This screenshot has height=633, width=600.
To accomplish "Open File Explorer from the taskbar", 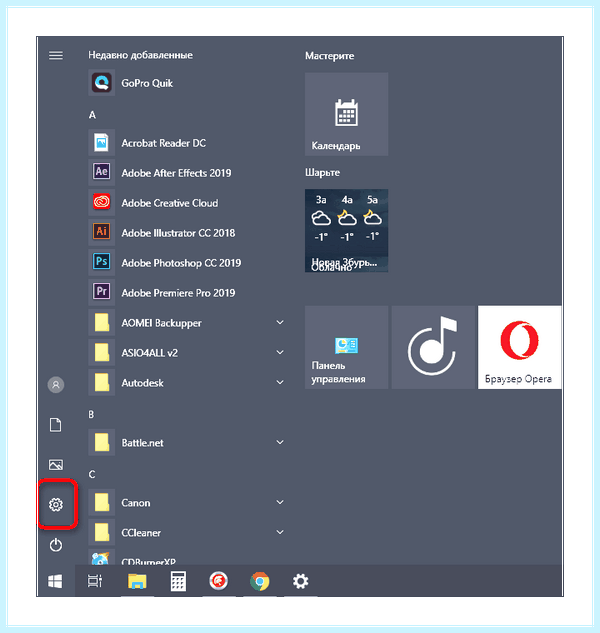I will click(137, 581).
